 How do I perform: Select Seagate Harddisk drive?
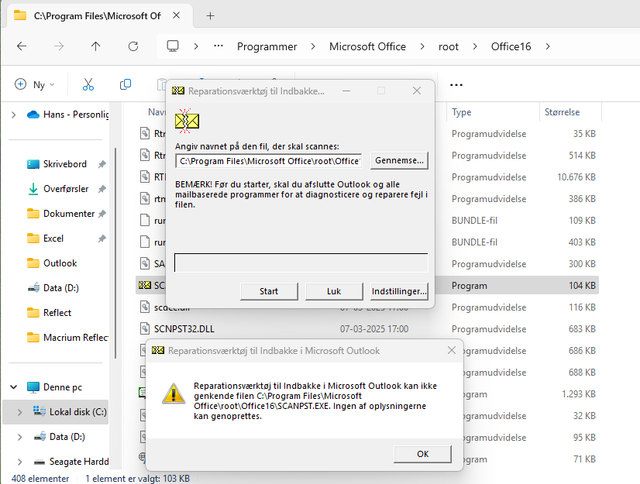(71, 462)
